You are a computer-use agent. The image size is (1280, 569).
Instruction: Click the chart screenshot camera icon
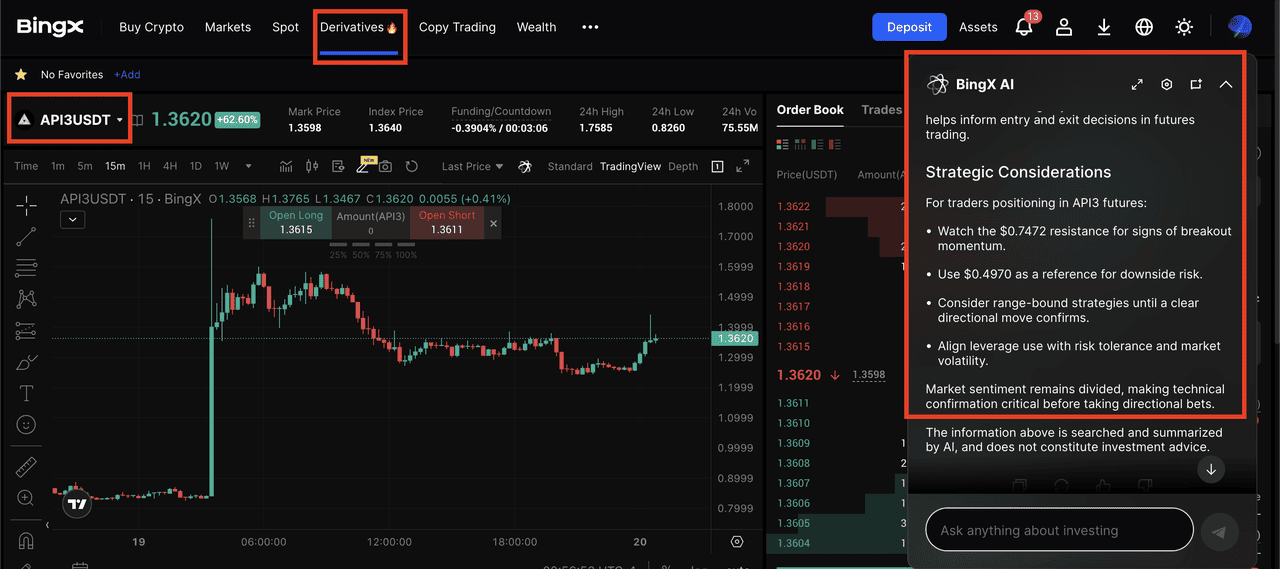coord(385,166)
